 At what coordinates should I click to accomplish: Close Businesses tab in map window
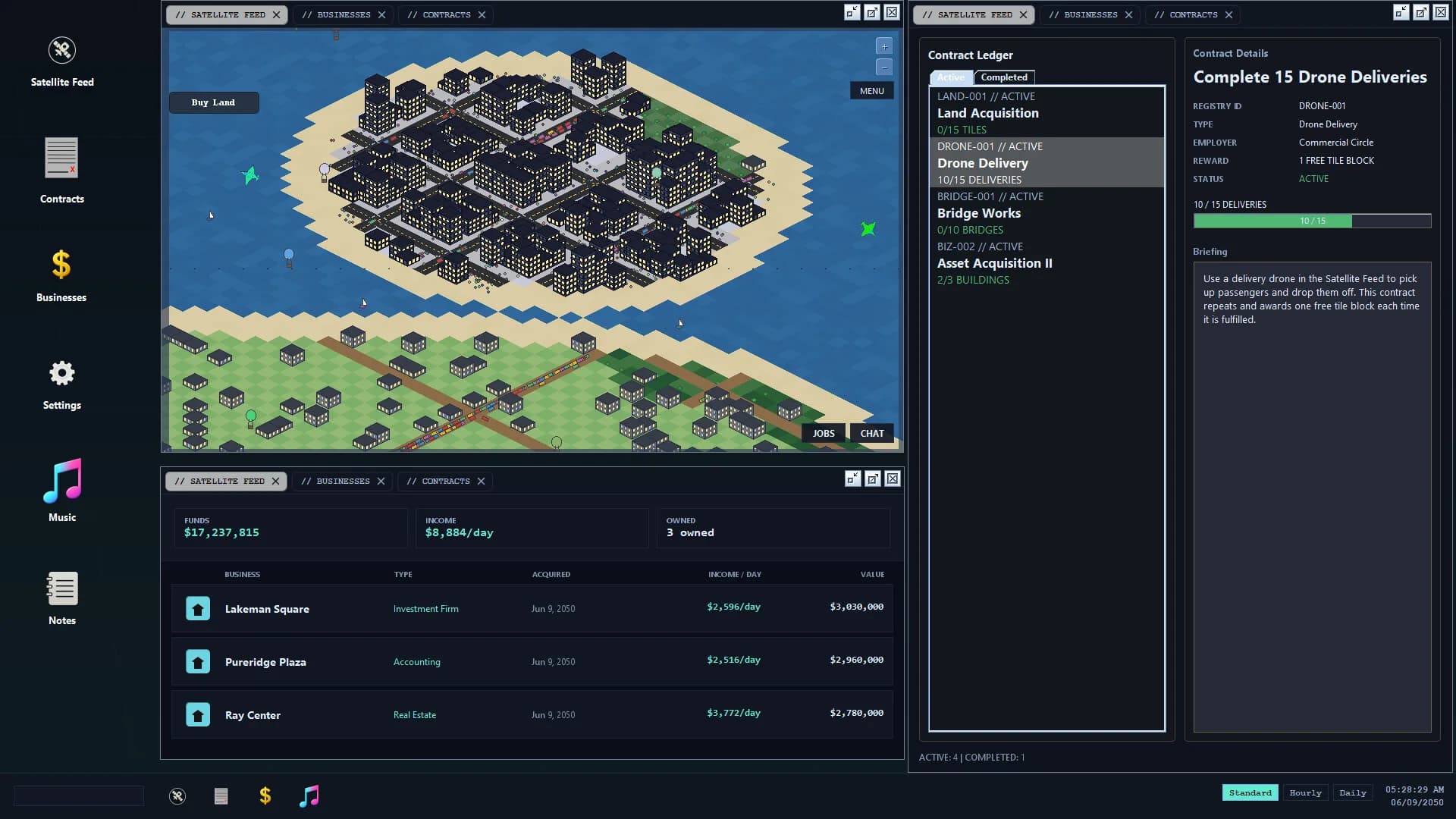coord(381,14)
